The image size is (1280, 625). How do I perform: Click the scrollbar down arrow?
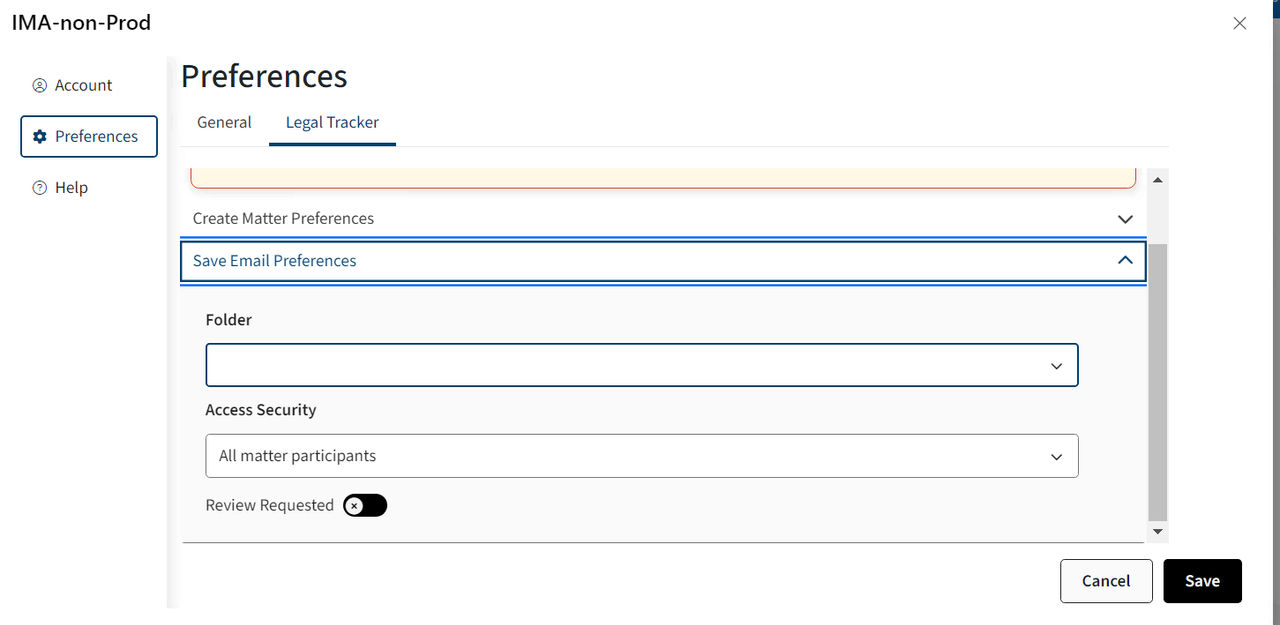tap(1158, 532)
